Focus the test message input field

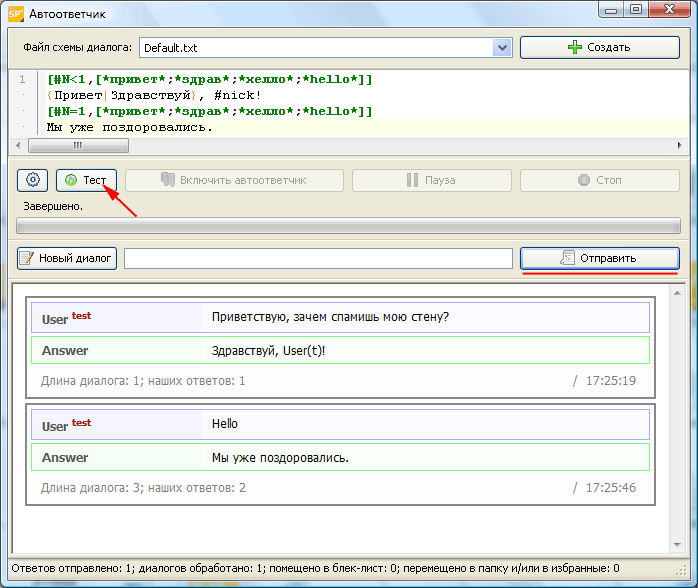coord(318,258)
